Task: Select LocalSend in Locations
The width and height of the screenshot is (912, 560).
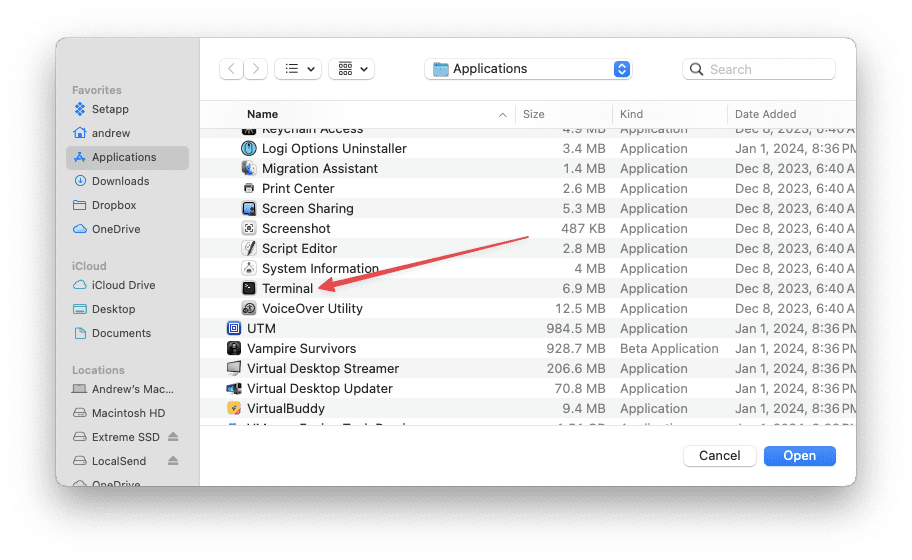Action: (x=119, y=461)
